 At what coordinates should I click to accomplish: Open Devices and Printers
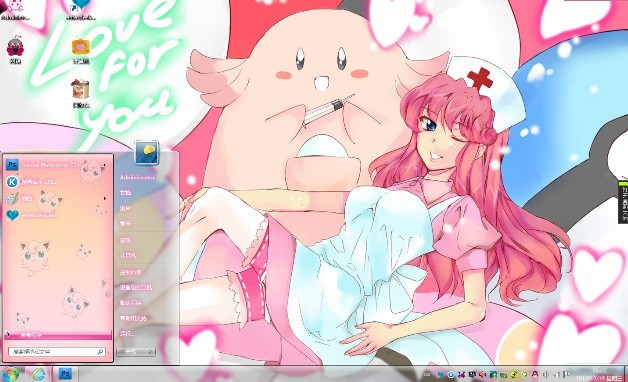135,287
